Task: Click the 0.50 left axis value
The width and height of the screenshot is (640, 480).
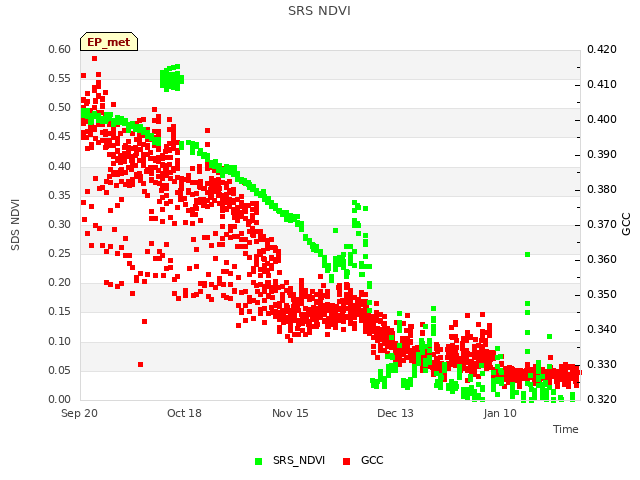Action: (60, 107)
